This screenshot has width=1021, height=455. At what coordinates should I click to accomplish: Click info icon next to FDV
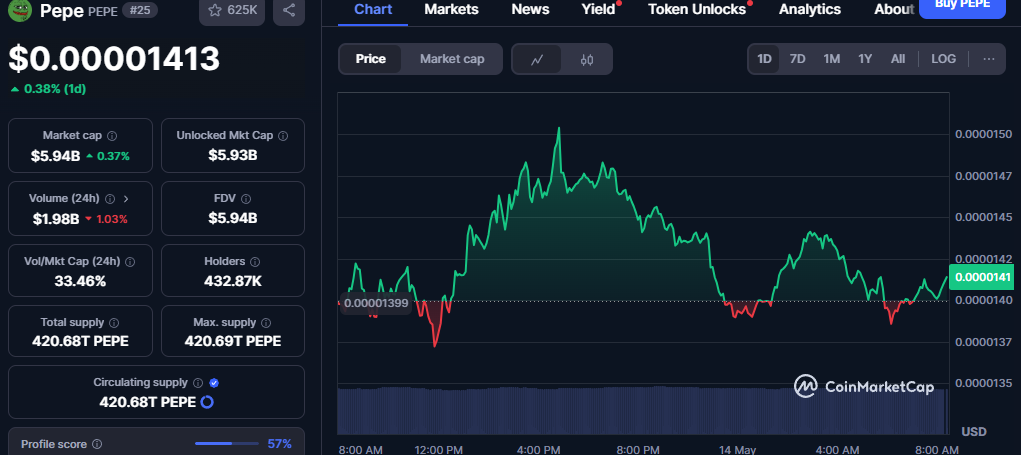point(245,199)
